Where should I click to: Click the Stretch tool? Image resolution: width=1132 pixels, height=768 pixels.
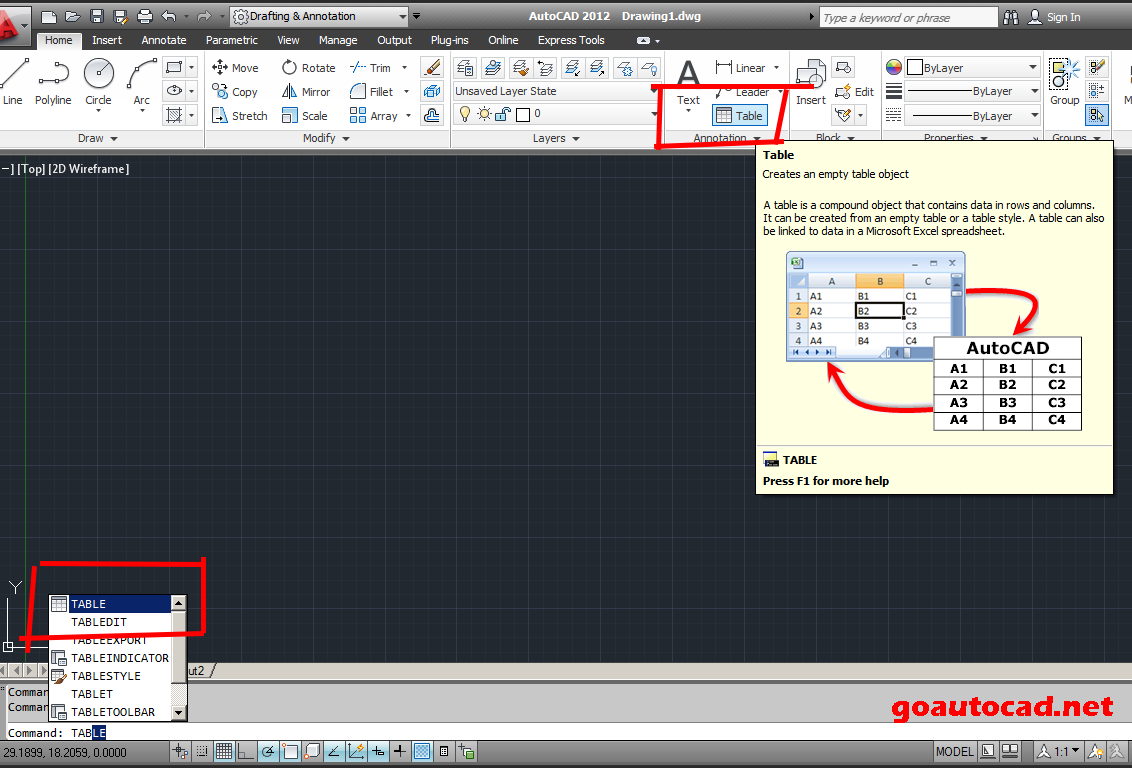[x=239, y=115]
